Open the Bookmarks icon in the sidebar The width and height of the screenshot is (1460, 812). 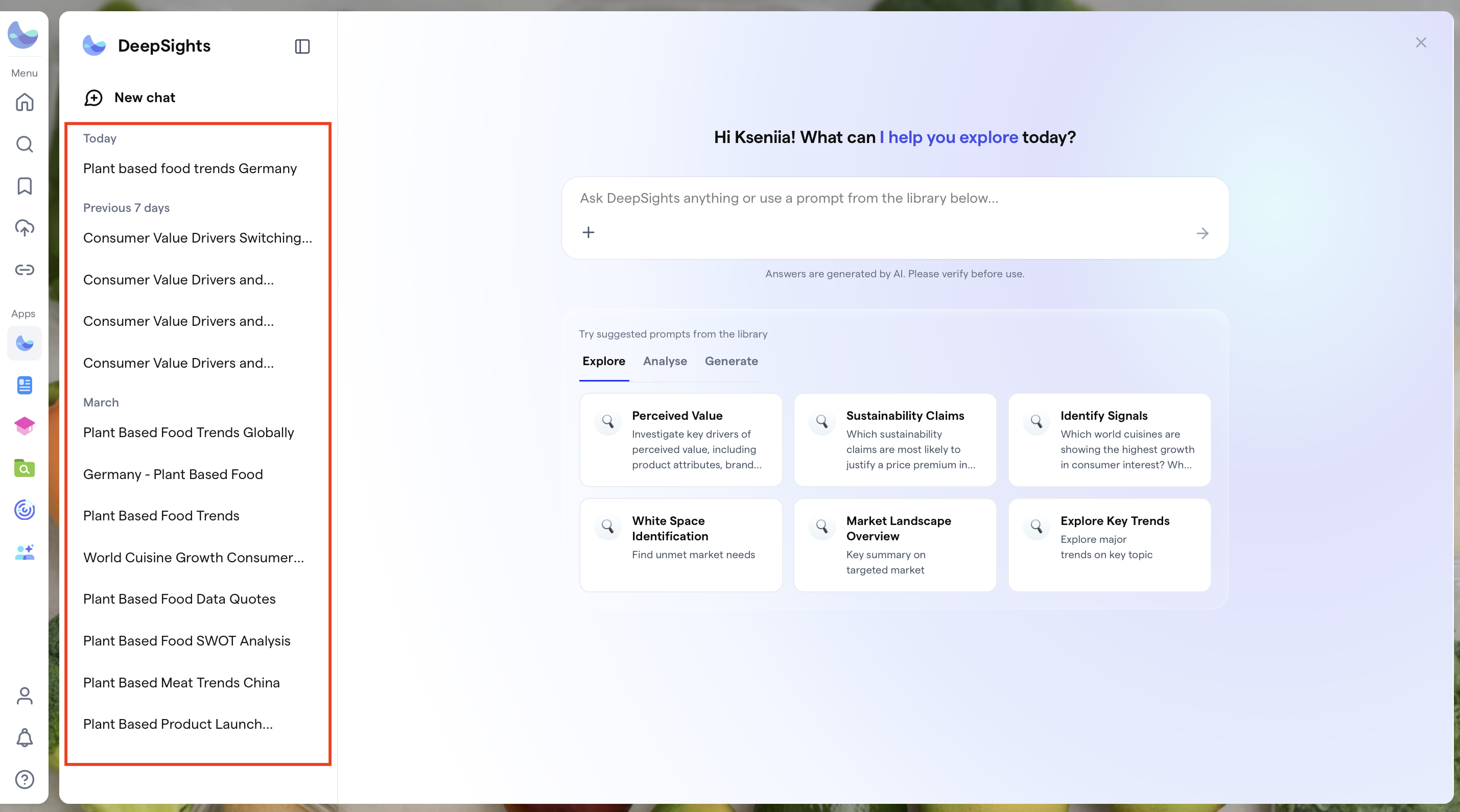tap(25, 186)
